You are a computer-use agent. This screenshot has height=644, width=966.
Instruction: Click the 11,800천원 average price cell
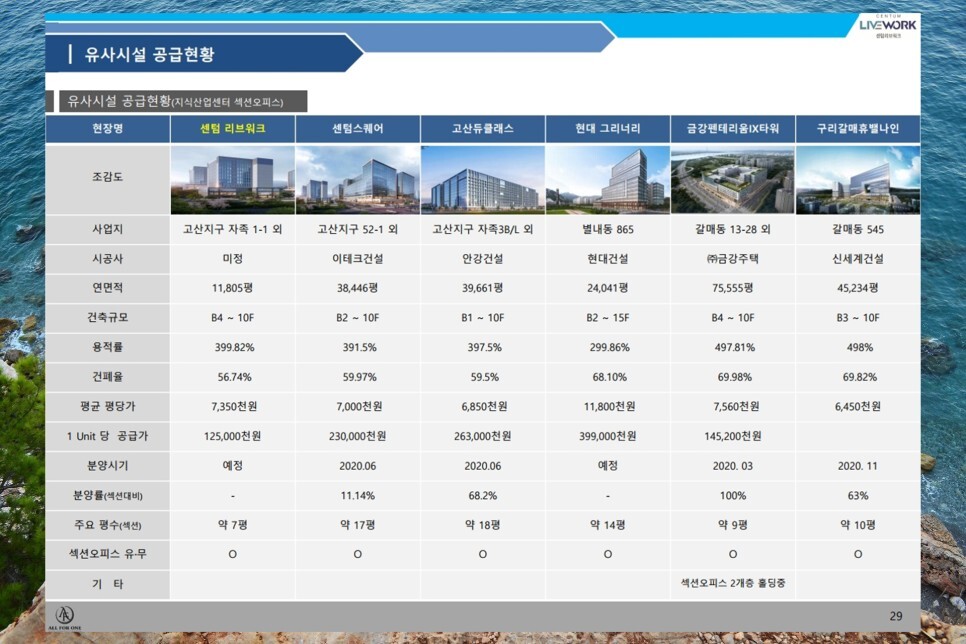pos(609,407)
